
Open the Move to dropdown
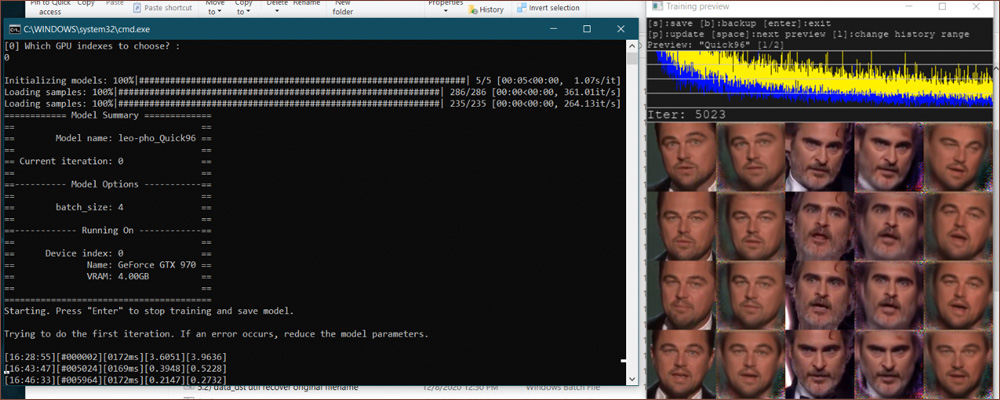coord(215,8)
